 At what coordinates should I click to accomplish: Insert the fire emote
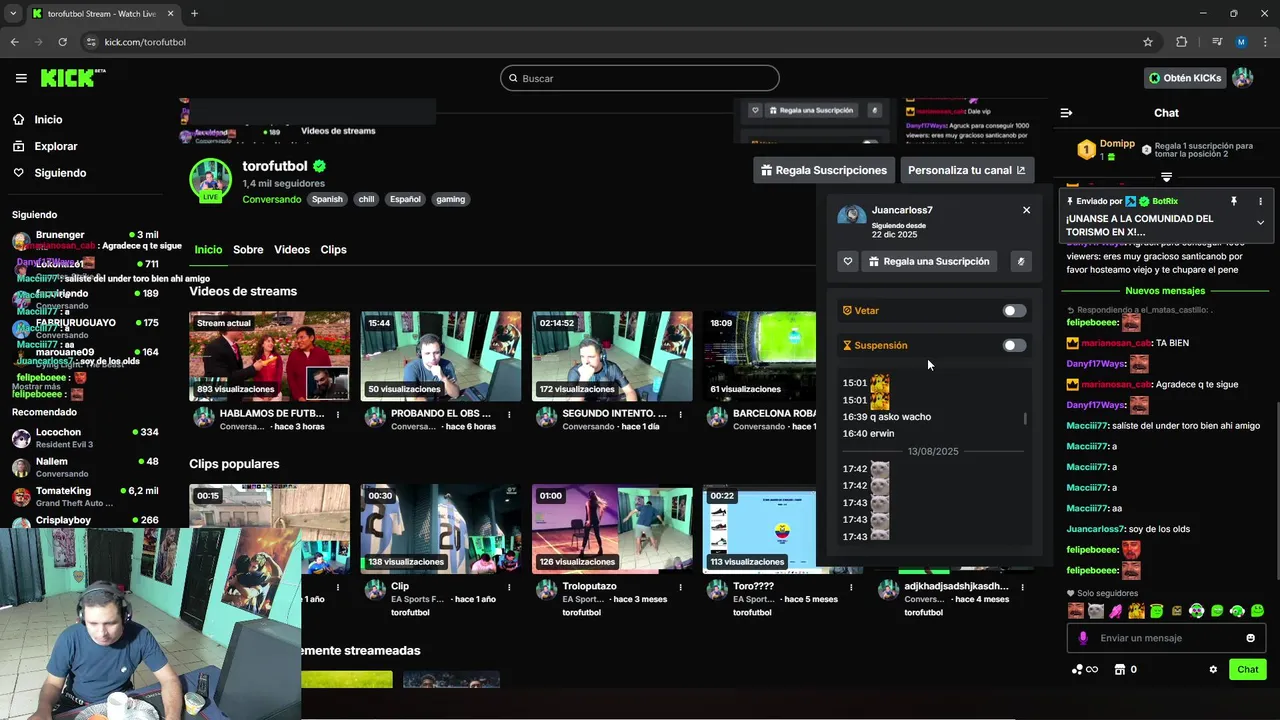tap(1136, 611)
